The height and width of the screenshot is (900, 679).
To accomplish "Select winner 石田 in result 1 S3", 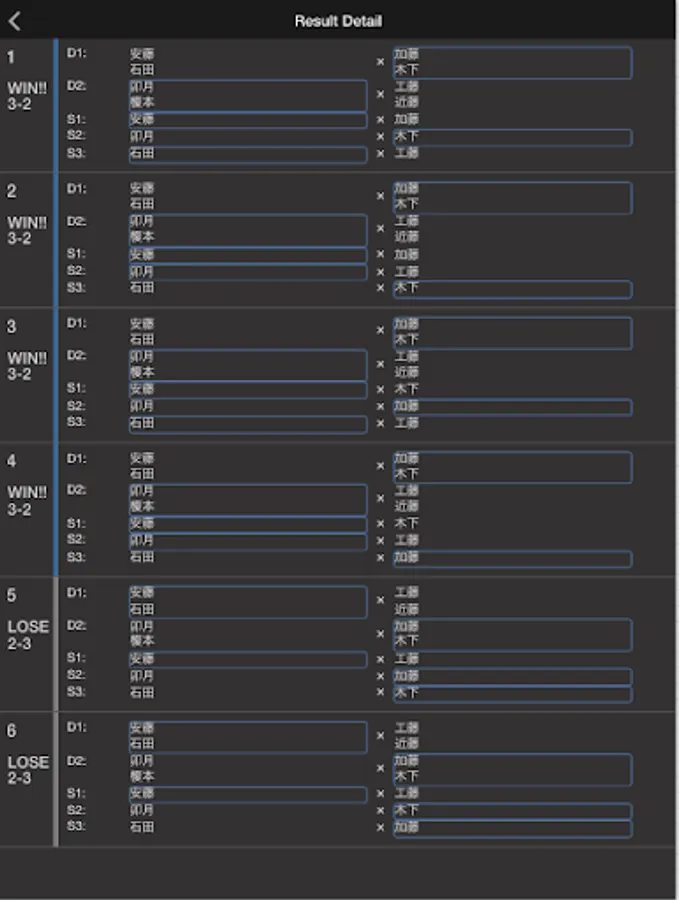I will tap(248, 154).
